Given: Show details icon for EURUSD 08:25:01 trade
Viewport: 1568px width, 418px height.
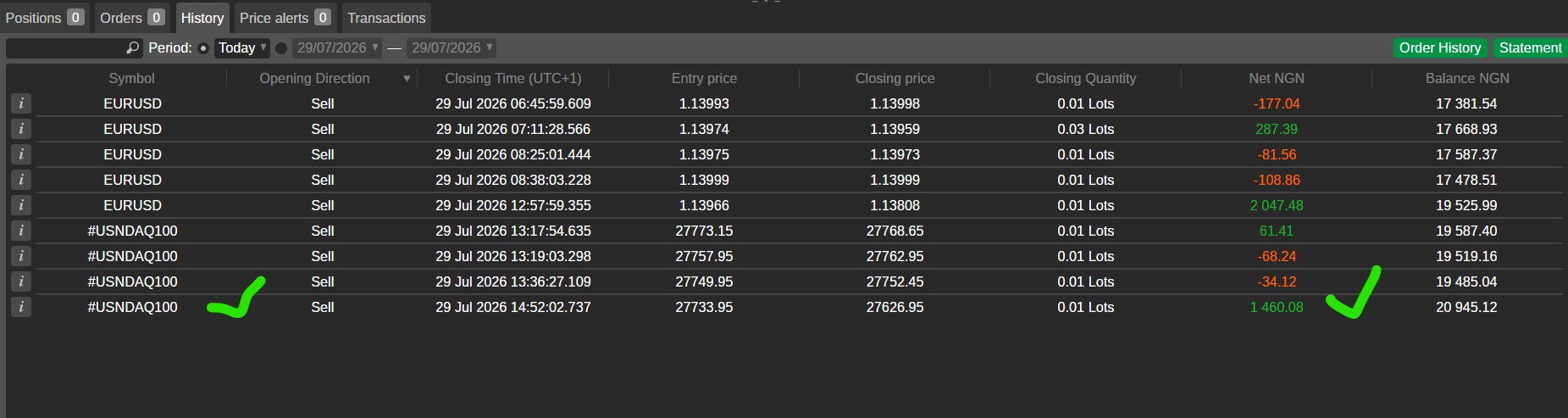Looking at the screenshot, I should 21,154.
